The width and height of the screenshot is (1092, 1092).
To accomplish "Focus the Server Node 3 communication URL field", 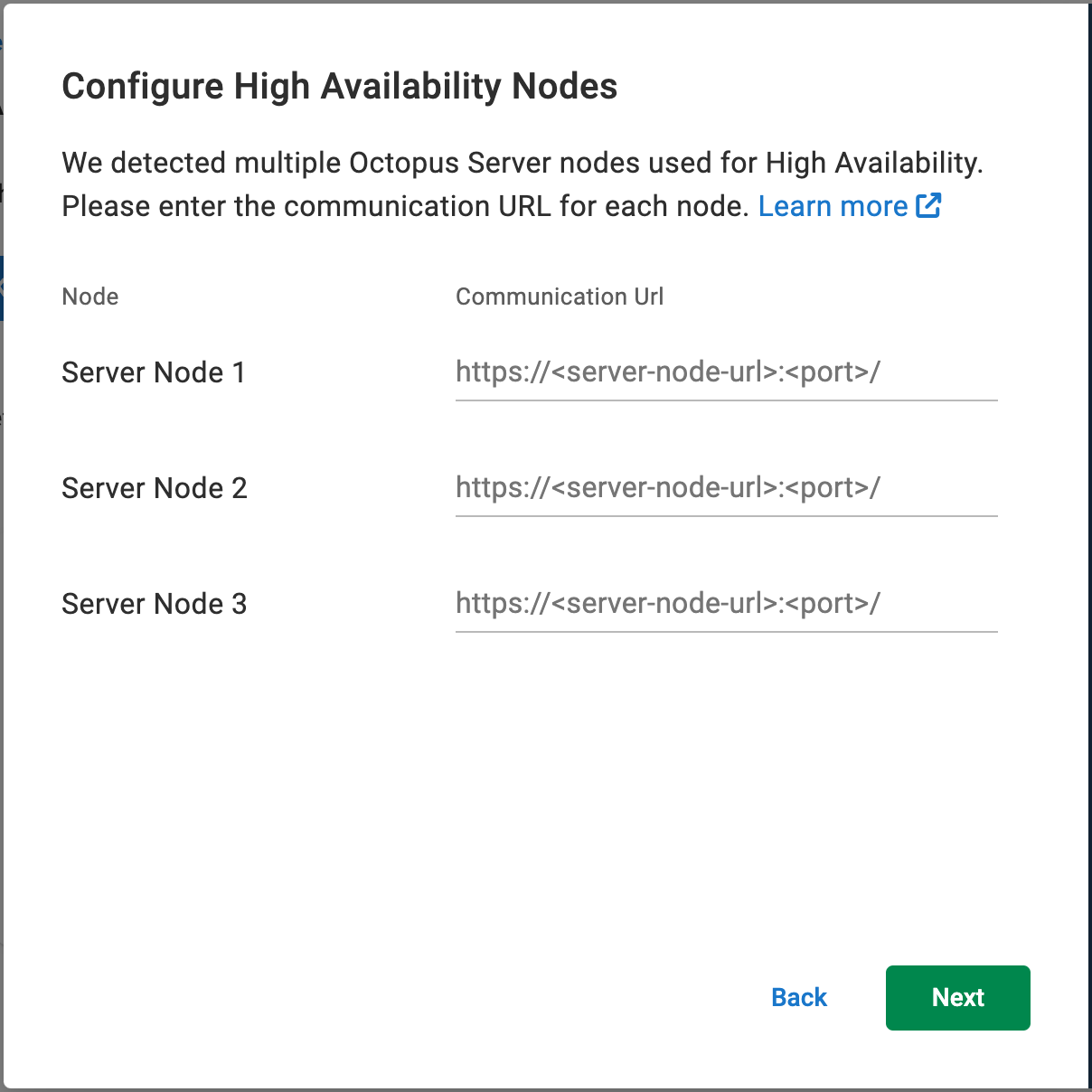I will click(x=723, y=604).
